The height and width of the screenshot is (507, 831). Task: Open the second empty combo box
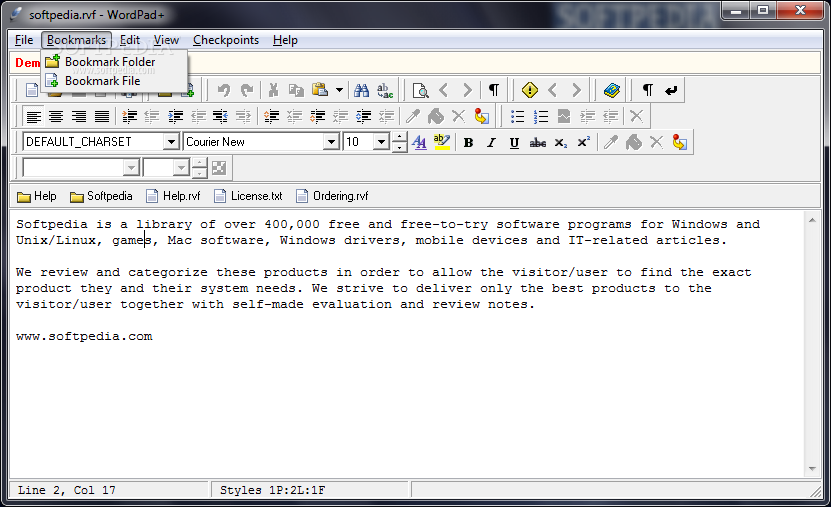(x=166, y=168)
